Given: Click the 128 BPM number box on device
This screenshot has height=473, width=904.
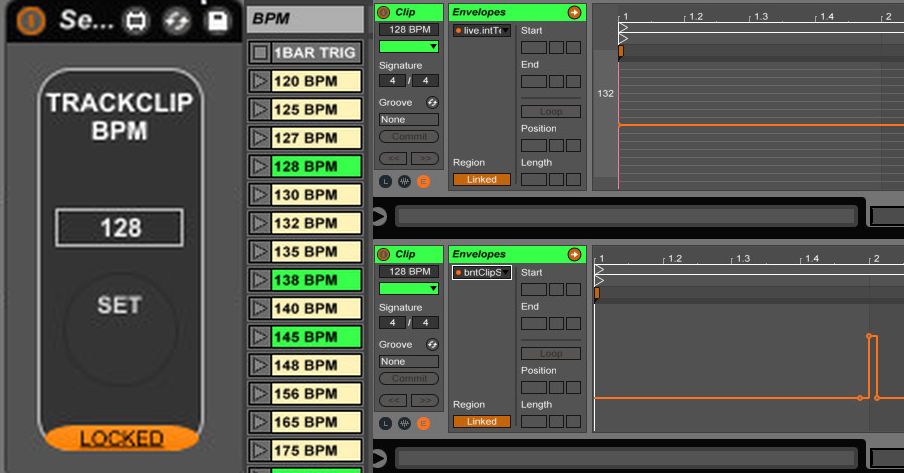Looking at the screenshot, I should click(x=119, y=228).
